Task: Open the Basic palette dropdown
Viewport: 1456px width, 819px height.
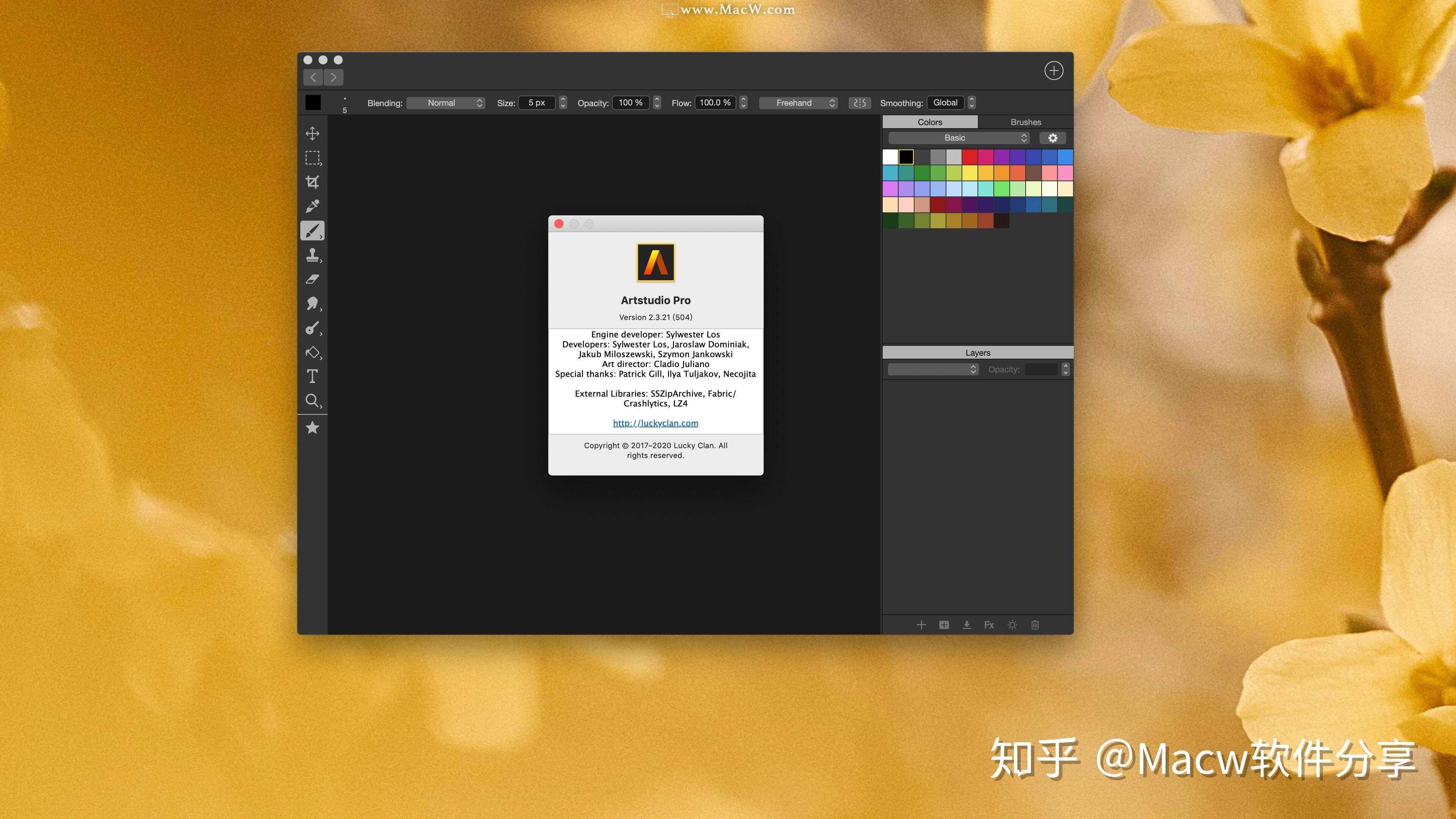Action: coord(959,138)
